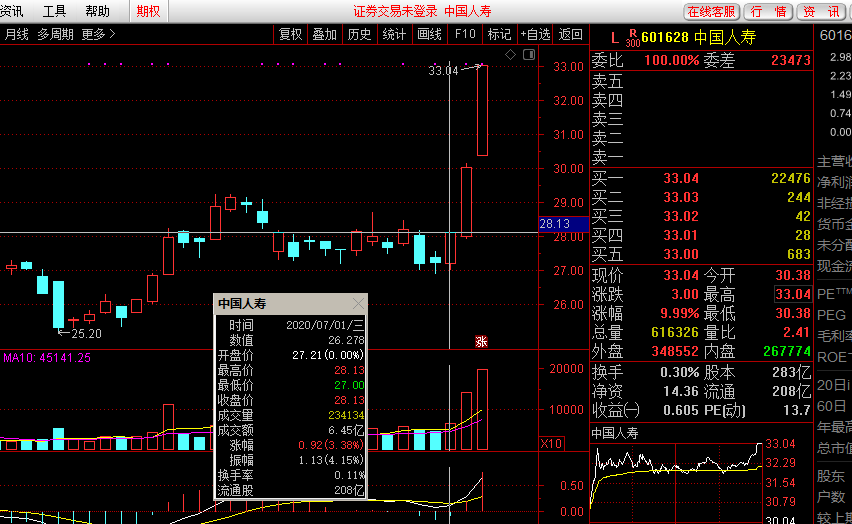Click the 33.04 high price annotation

click(x=443, y=71)
